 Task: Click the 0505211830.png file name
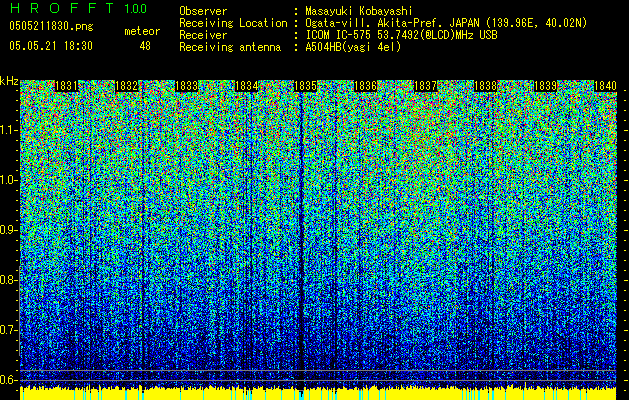point(51,26)
